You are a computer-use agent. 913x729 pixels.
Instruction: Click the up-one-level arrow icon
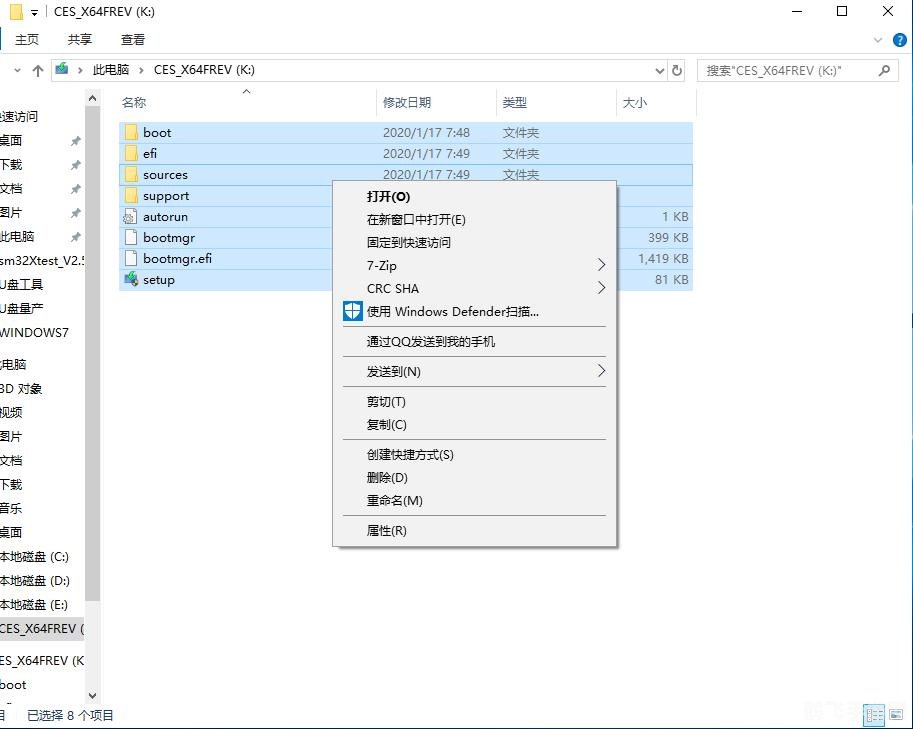pos(37,70)
